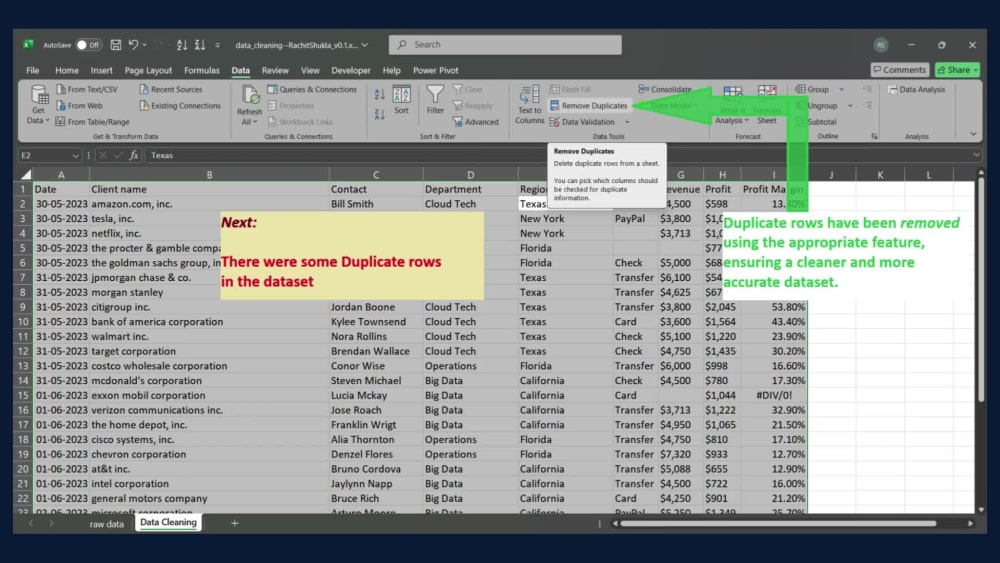Open Existing Connections

pos(180,106)
